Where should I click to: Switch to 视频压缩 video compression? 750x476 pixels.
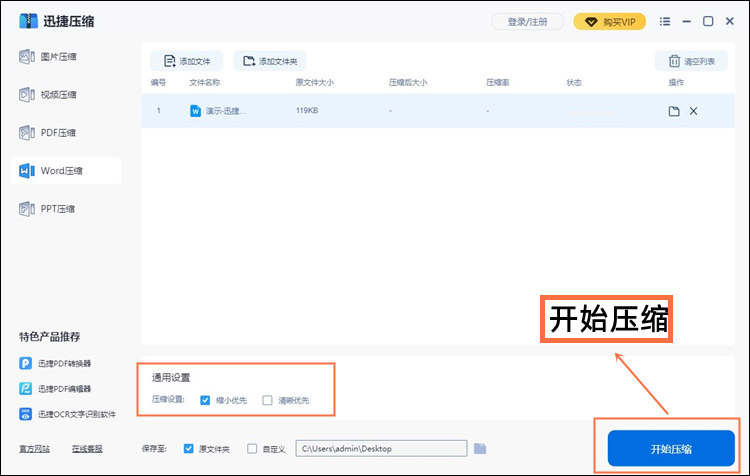(x=60, y=95)
